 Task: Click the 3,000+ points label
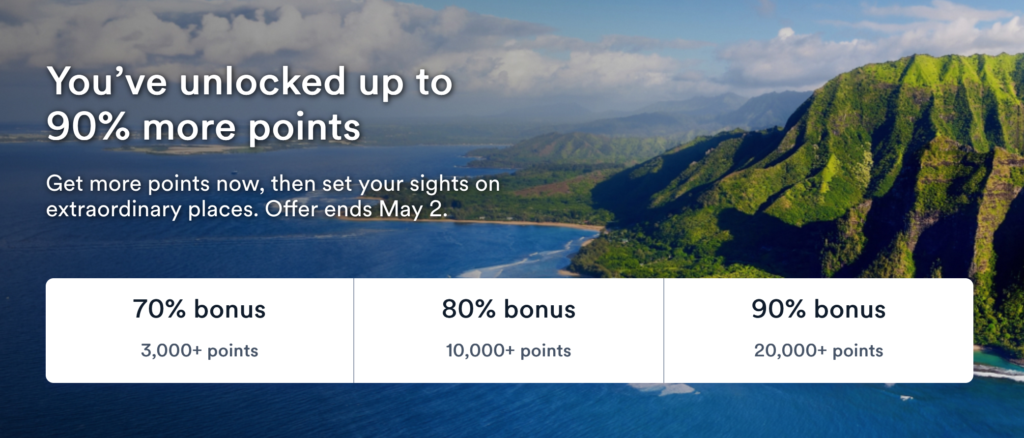coord(199,351)
